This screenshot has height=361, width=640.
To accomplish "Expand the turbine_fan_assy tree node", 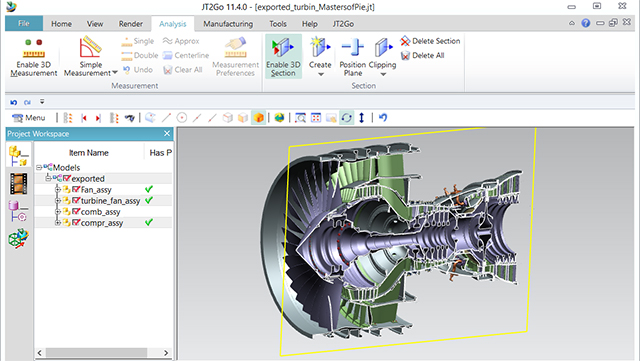I will coord(58,201).
